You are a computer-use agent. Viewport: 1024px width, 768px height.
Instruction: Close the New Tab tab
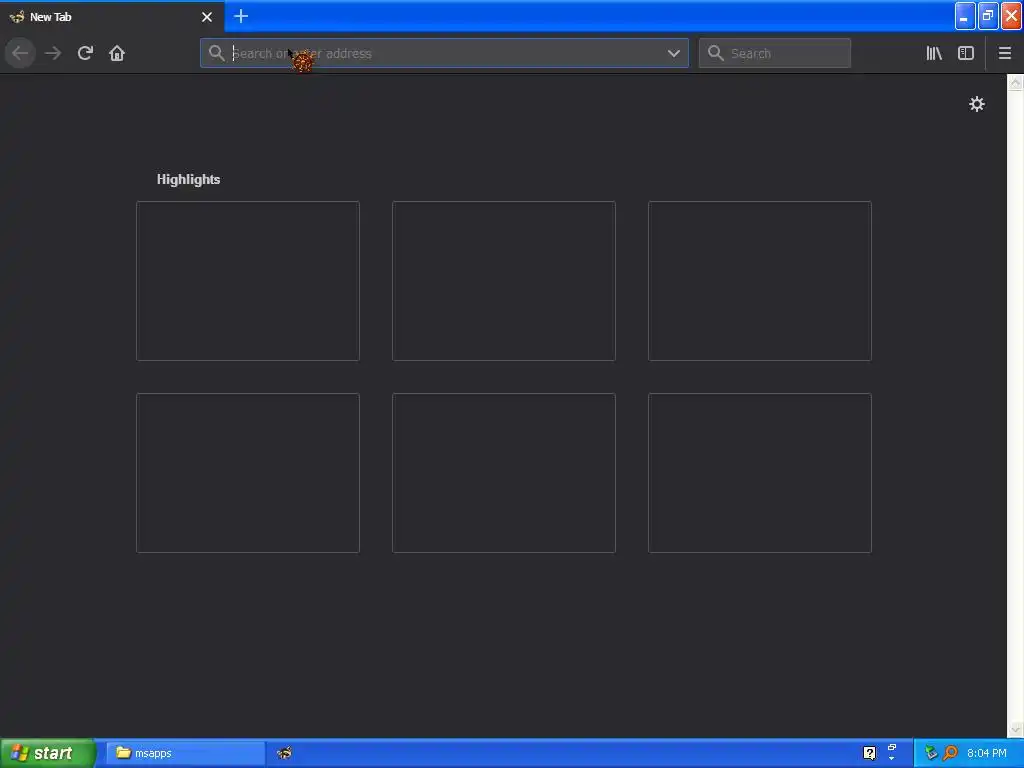207,17
